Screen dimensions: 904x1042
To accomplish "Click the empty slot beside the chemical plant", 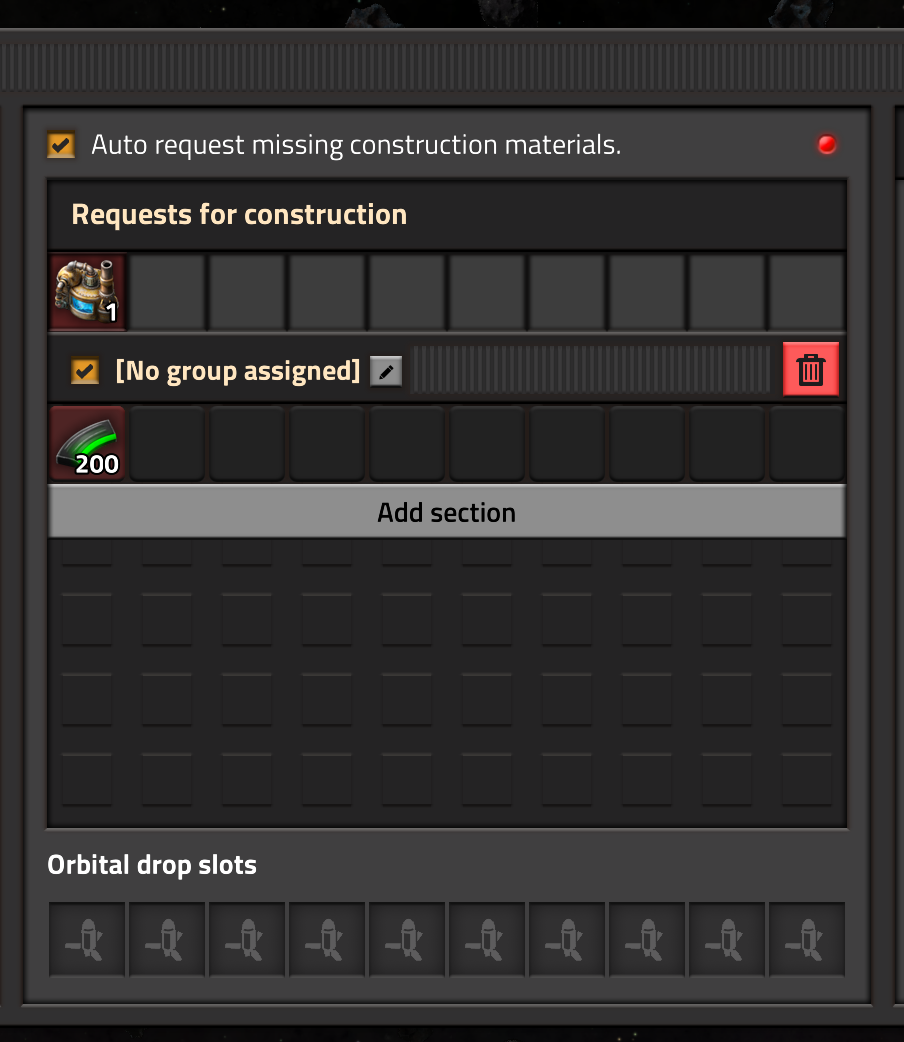I will pyautogui.click(x=168, y=291).
